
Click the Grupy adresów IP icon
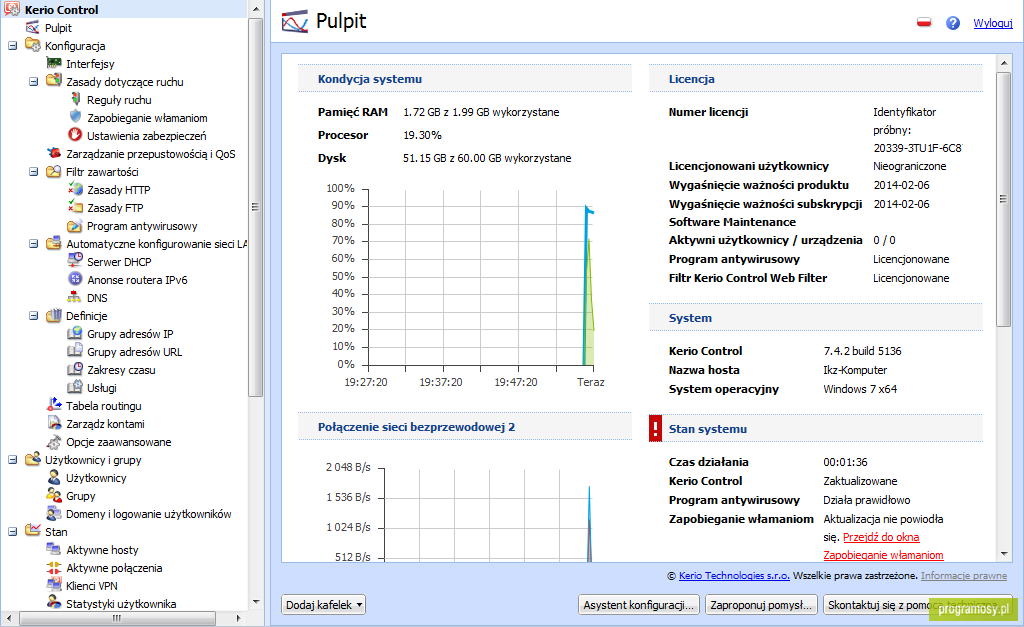pos(75,333)
